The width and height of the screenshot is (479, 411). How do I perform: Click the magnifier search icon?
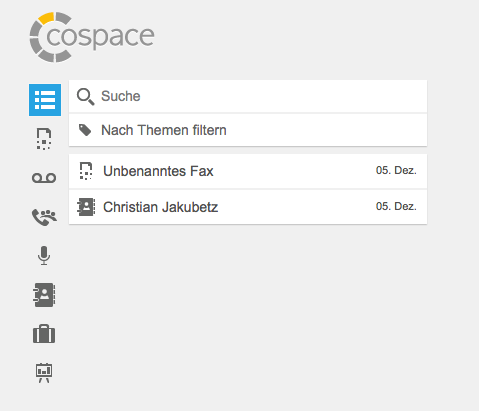tap(86, 97)
